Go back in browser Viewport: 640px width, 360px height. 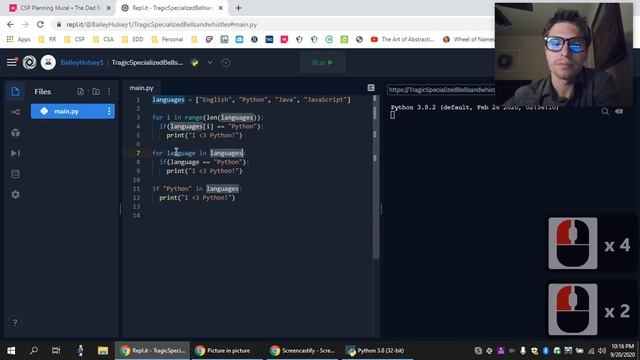click(x=10, y=24)
